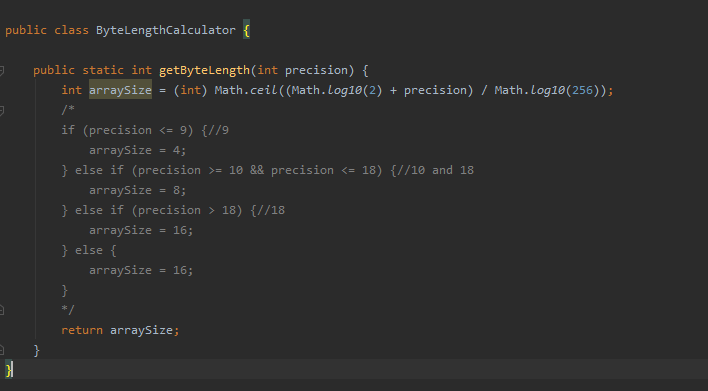Place caret on getByteLength method name

click(x=204, y=70)
